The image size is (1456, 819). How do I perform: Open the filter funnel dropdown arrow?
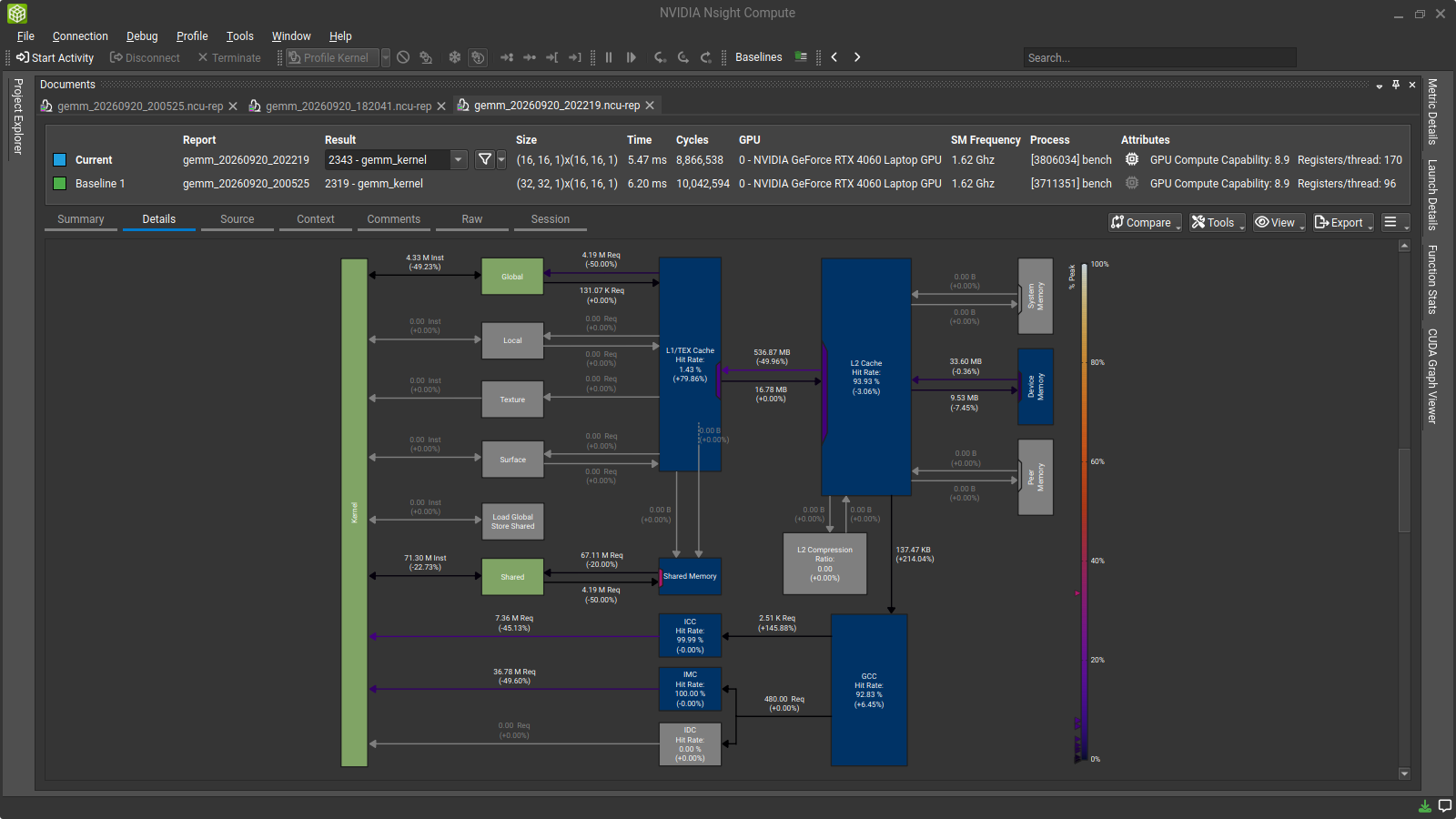tap(501, 159)
